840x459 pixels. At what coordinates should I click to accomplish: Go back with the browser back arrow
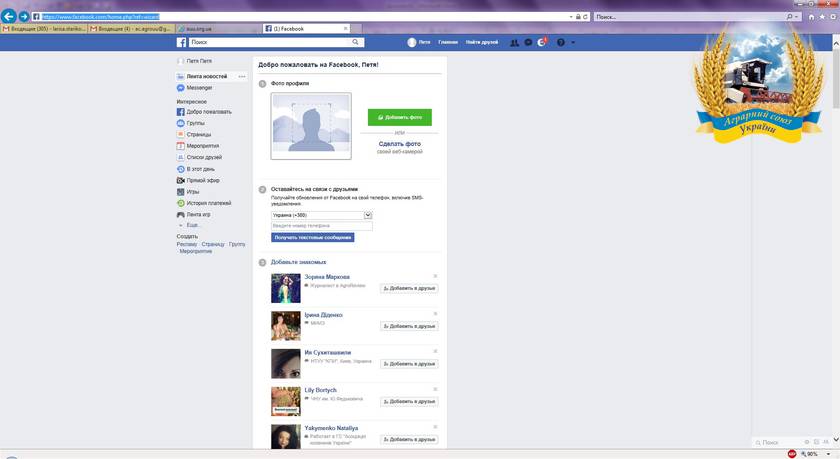(9, 17)
